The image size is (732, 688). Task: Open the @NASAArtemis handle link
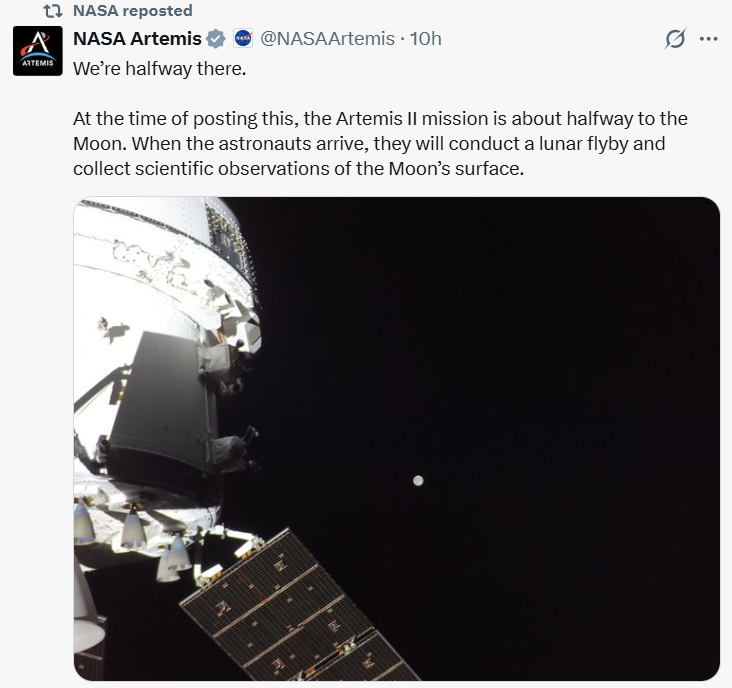coord(327,39)
